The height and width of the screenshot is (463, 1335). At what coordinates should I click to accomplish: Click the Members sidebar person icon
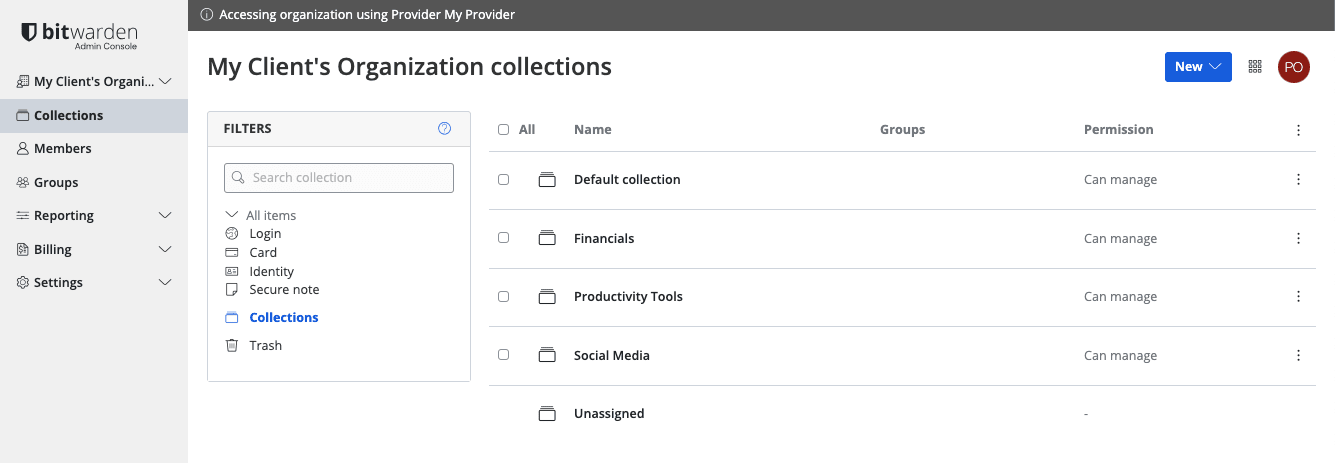point(23,148)
